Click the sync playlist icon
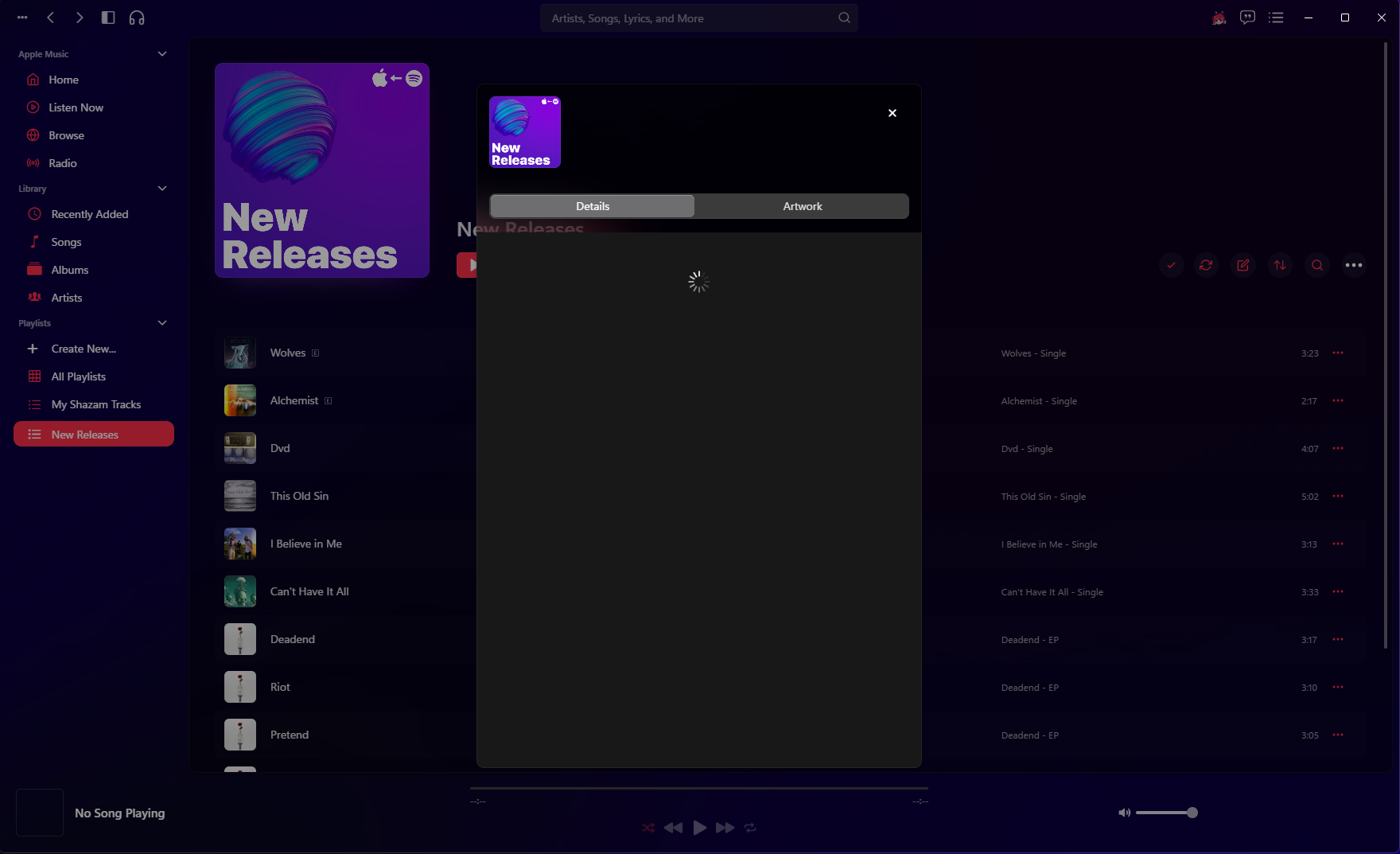1400x854 pixels. 1206,265
